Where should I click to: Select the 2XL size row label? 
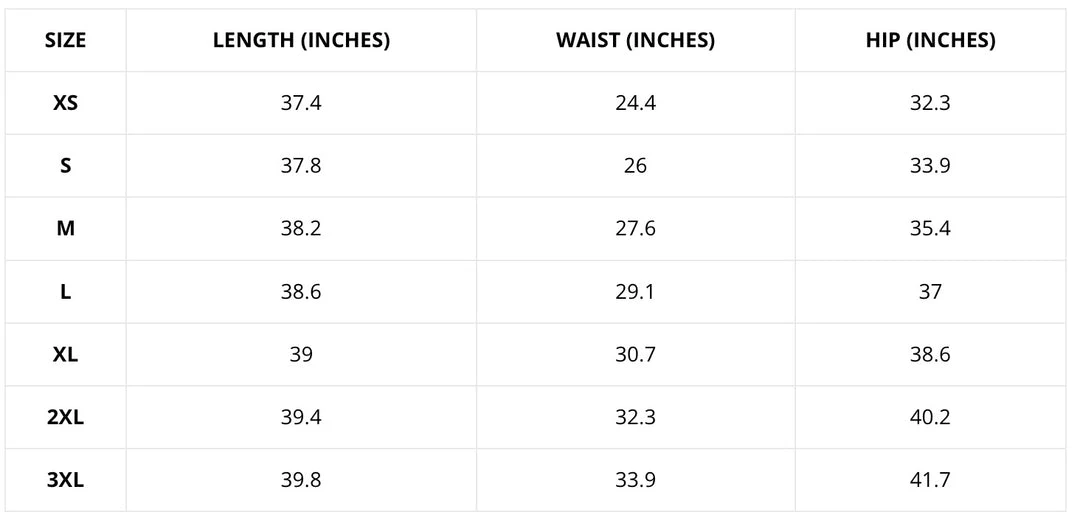point(65,418)
